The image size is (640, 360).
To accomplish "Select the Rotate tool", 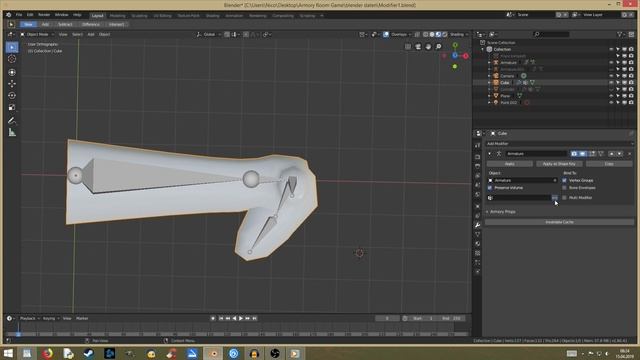I will click(x=12, y=96).
